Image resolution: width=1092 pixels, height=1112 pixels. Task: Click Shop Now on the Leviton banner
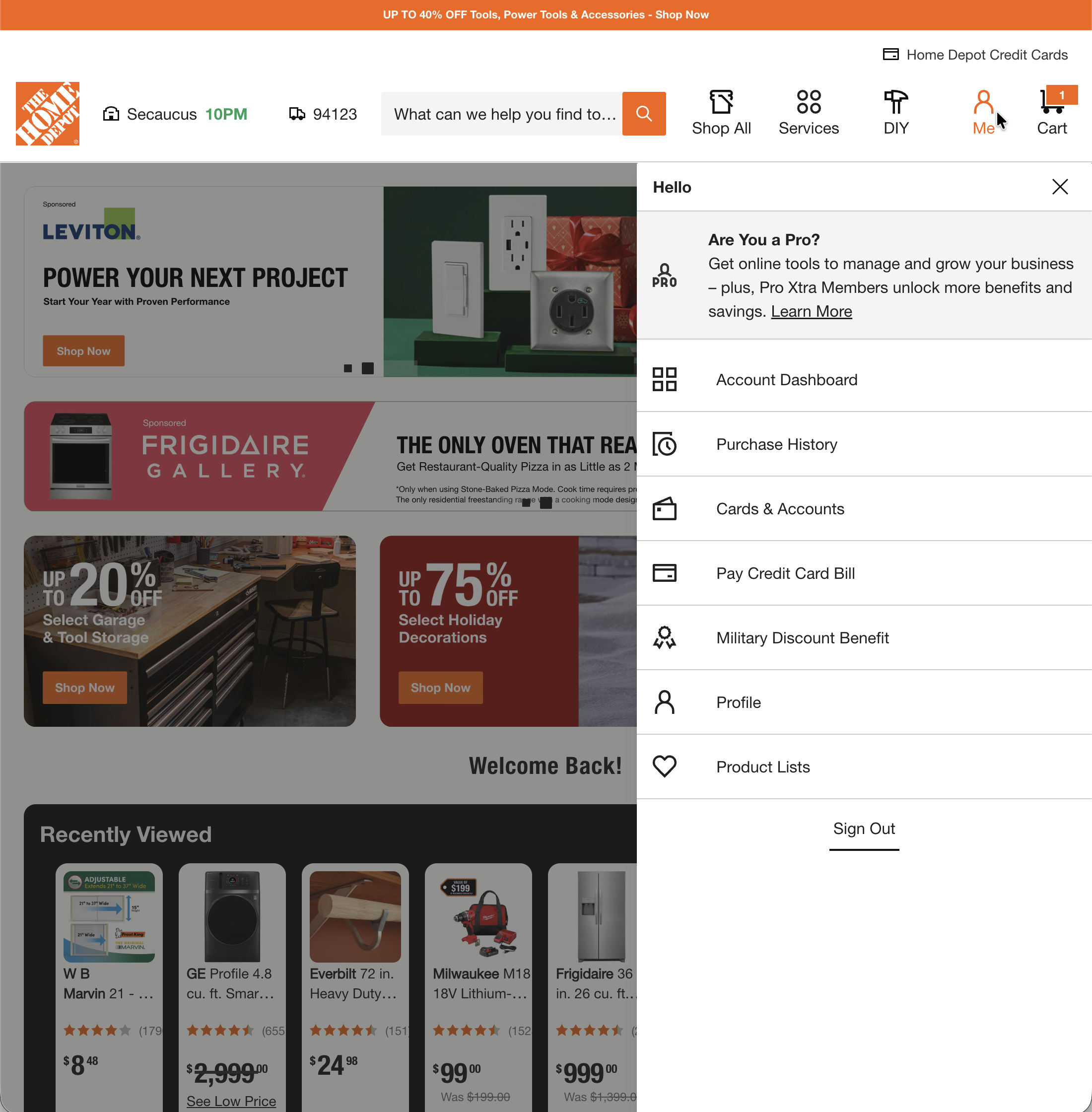(x=83, y=350)
